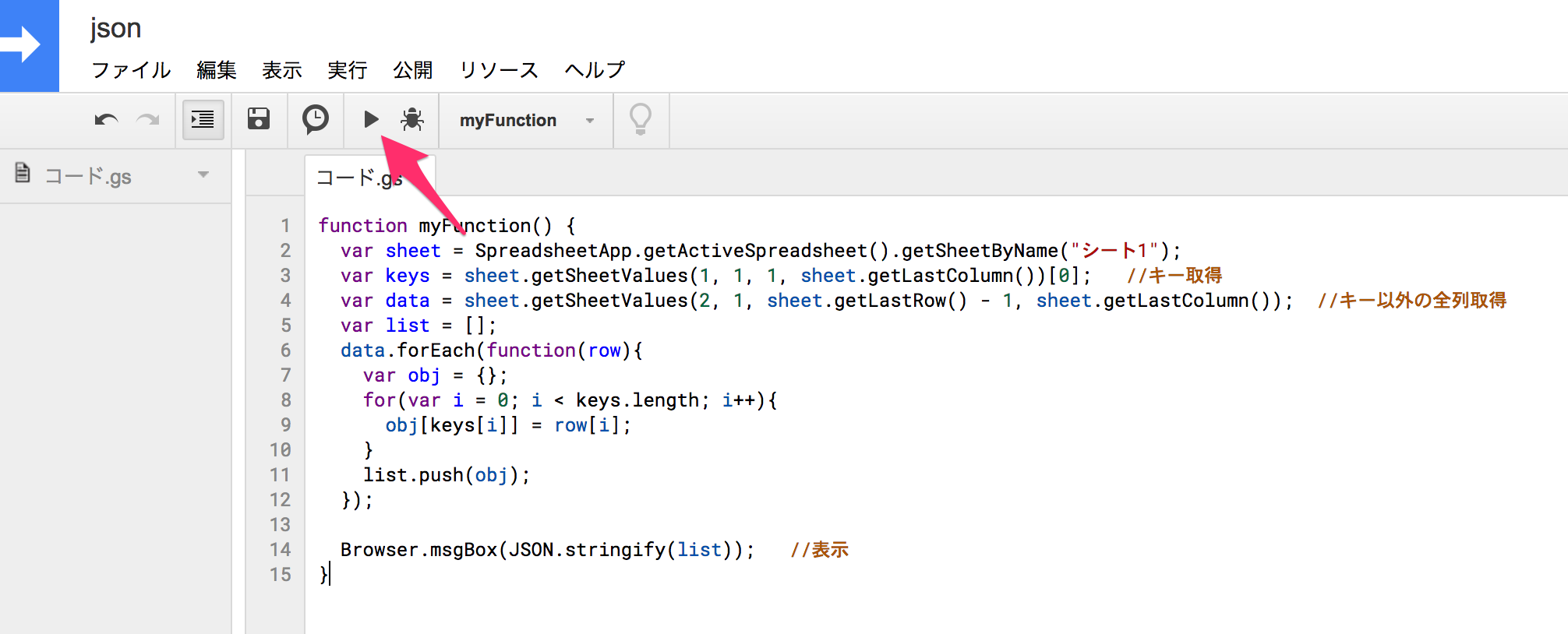
Task: Open the 公開 menu
Action: 413,70
